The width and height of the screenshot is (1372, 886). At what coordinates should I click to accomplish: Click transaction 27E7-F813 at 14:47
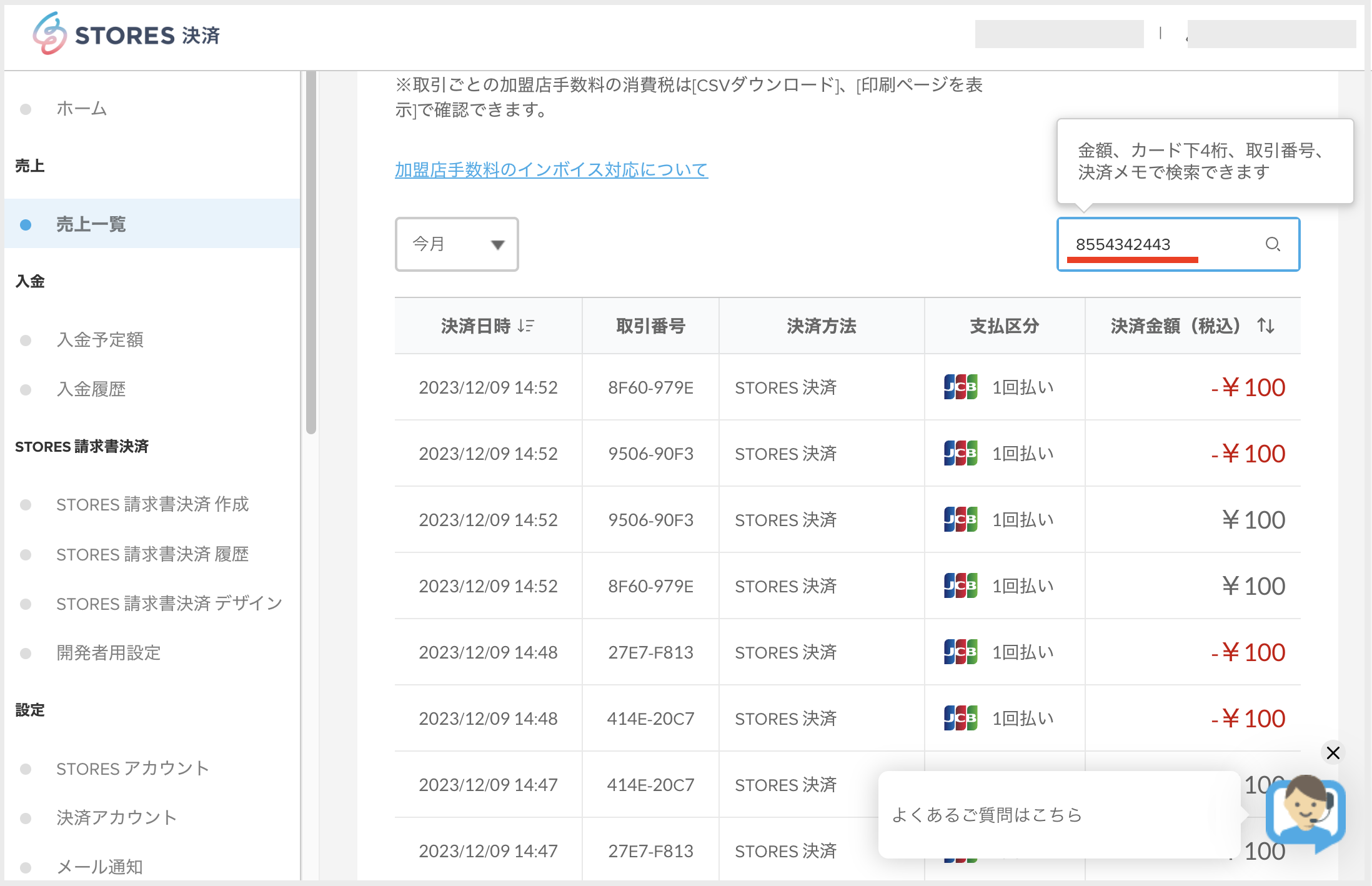[x=650, y=851]
